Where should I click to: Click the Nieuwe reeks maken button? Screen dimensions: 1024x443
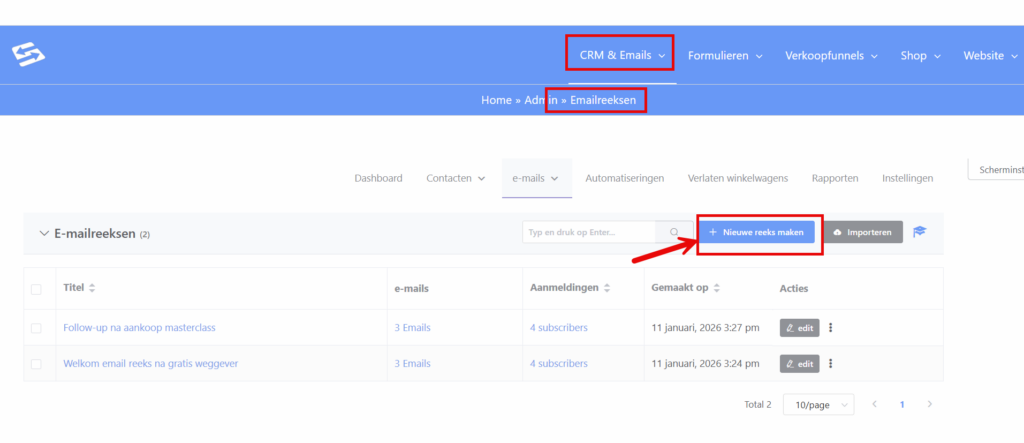[756, 232]
